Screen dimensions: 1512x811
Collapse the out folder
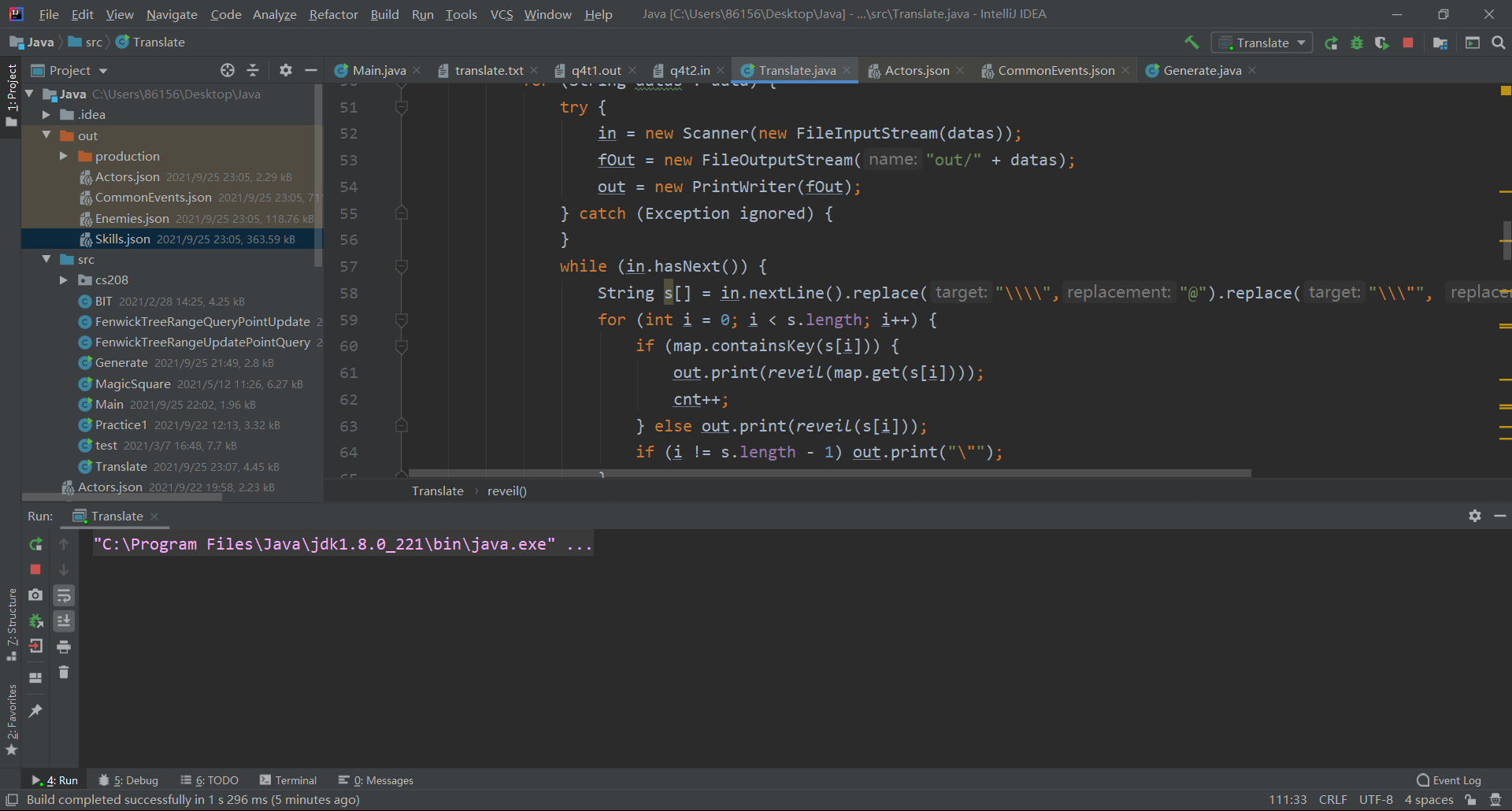pyautogui.click(x=46, y=135)
